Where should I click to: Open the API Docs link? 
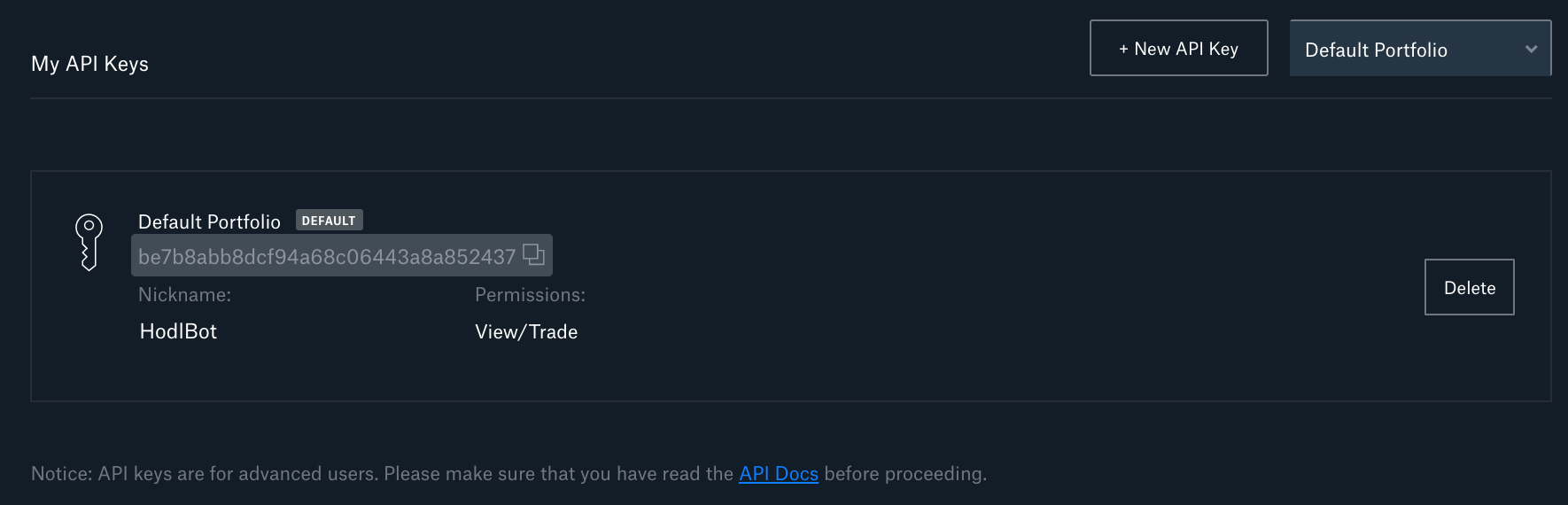coord(778,474)
